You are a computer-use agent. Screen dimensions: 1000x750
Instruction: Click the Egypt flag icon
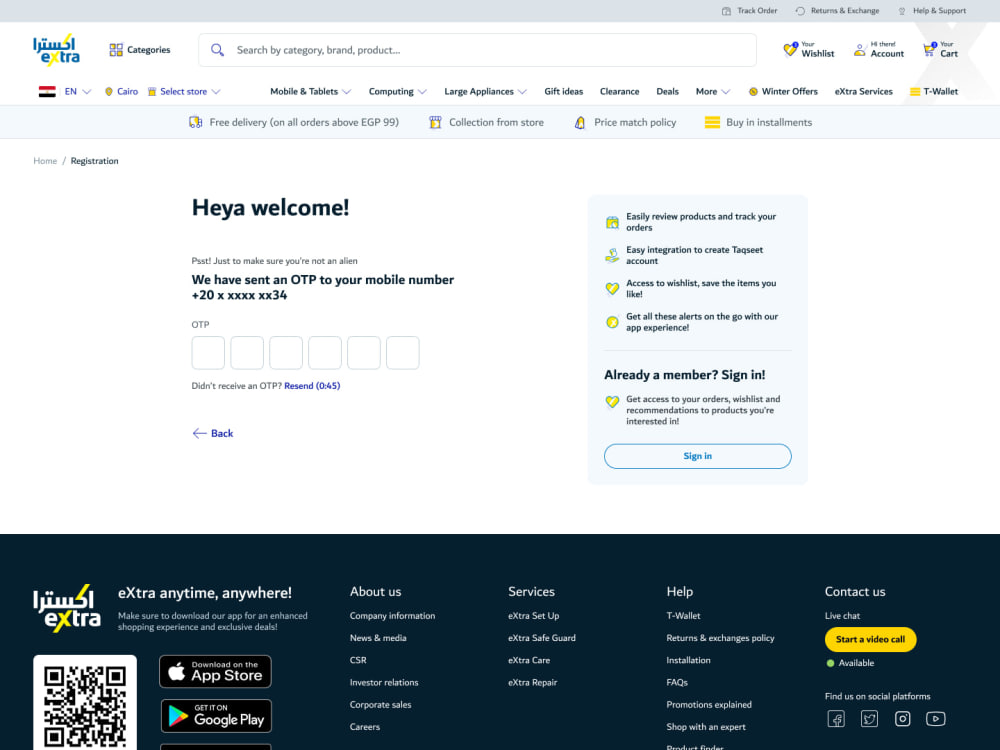(47, 92)
